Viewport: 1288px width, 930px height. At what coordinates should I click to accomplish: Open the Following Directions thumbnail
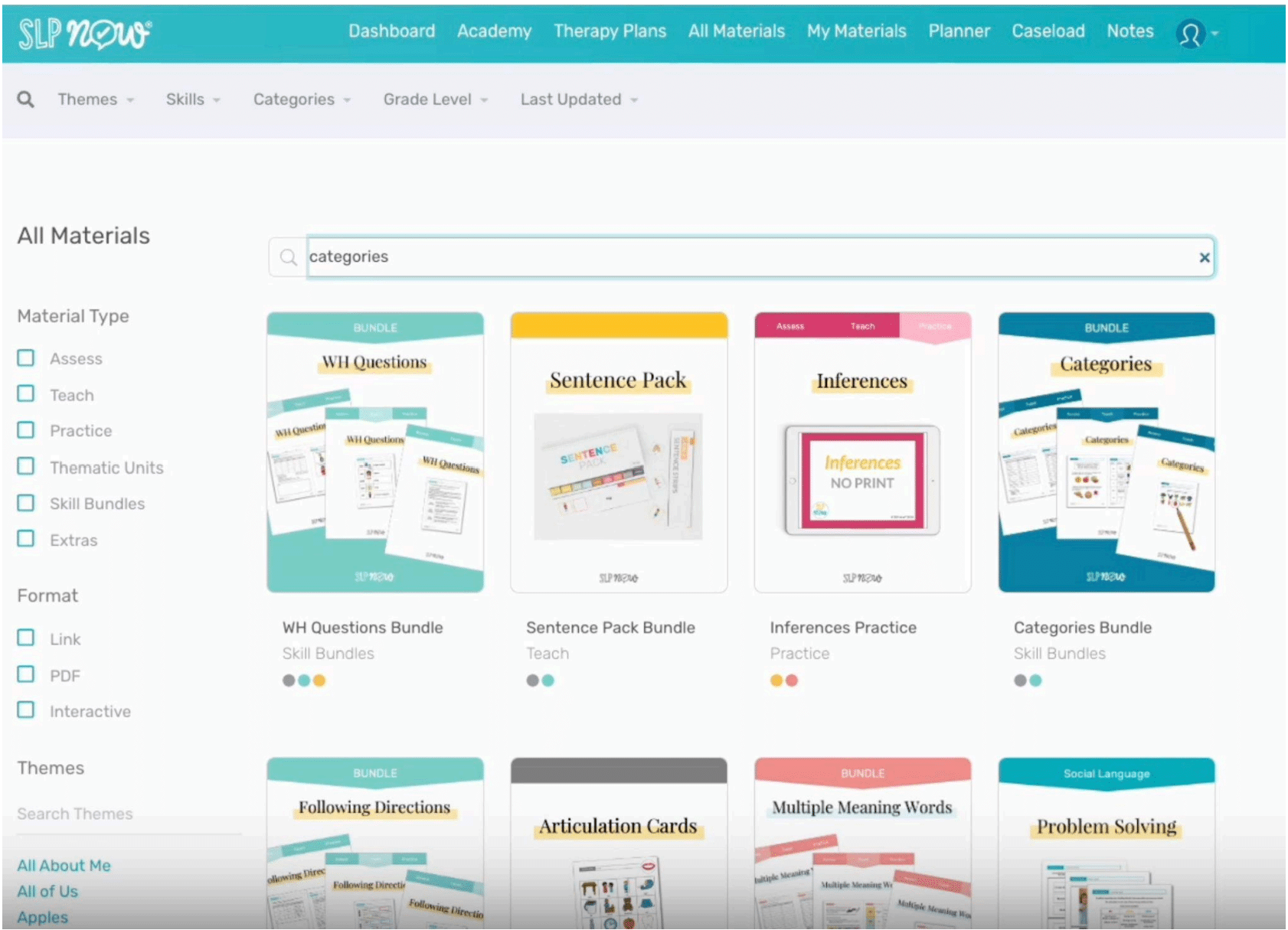[x=375, y=844]
